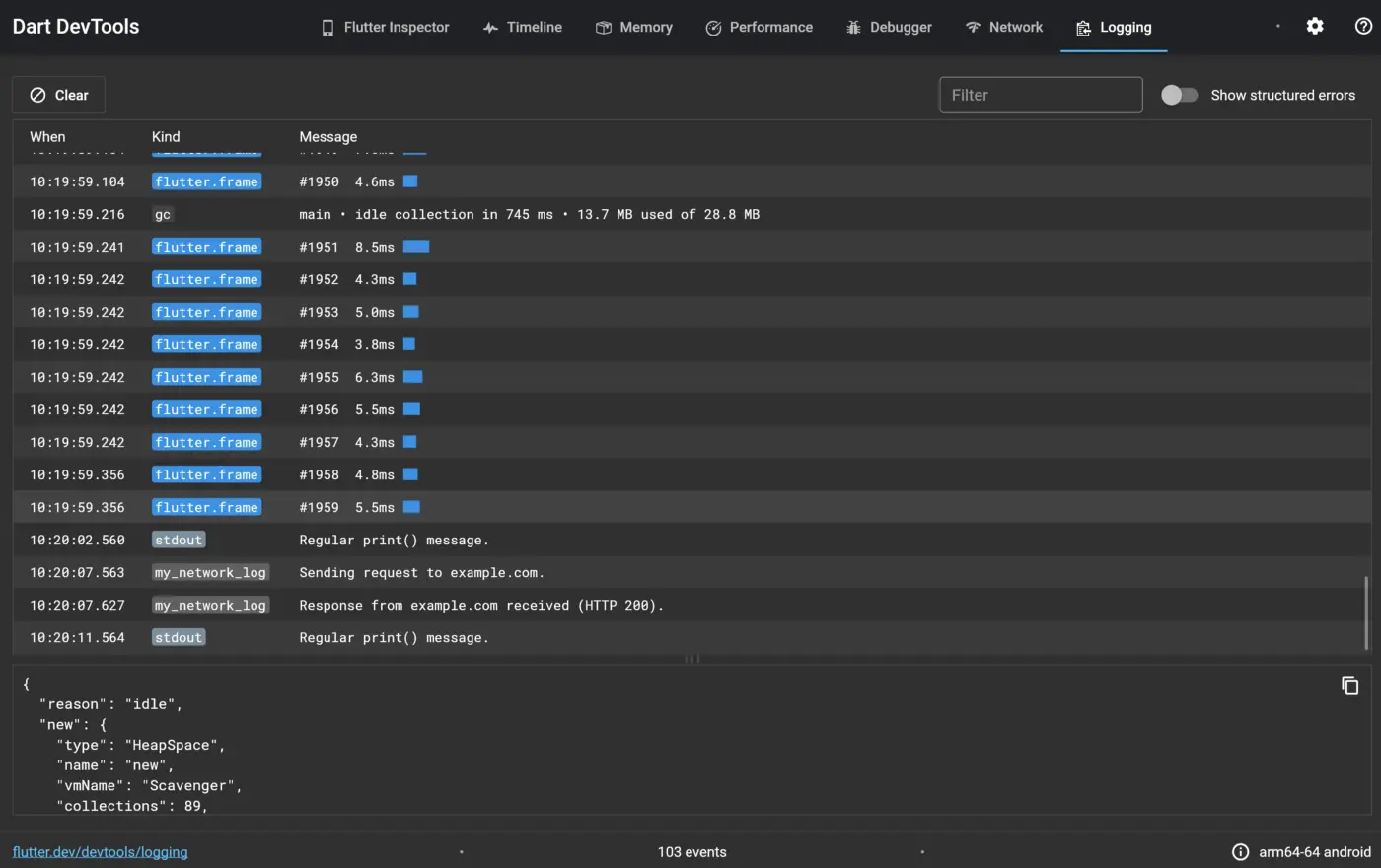The image size is (1381, 868).
Task: Select the frame #1955 log entry
Action: pyautogui.click(x=690, y=377)
